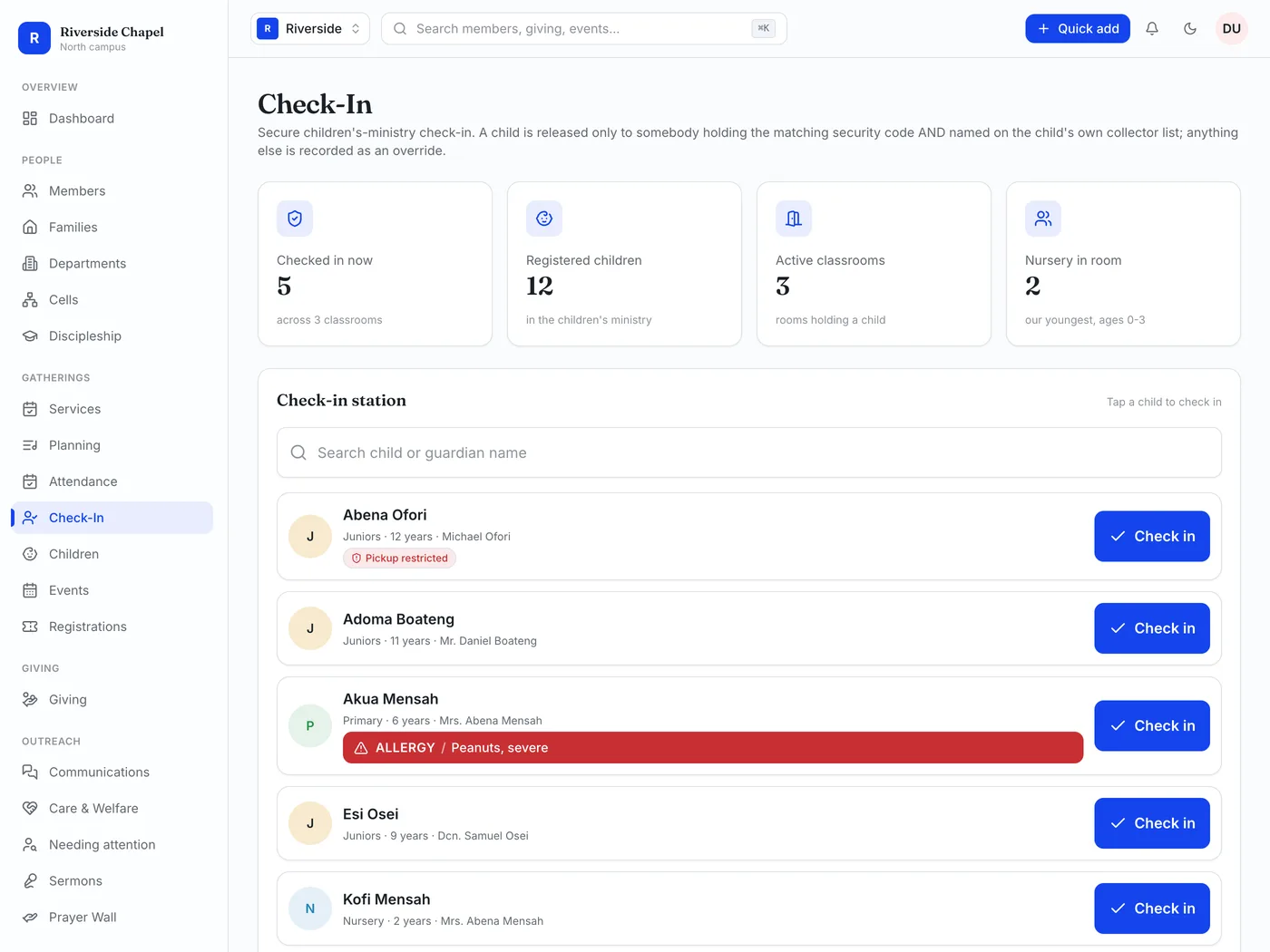Viewport: 1270px width, 952px height.
Task: Check in Akua Mensah
Action: coord(1152,726)
